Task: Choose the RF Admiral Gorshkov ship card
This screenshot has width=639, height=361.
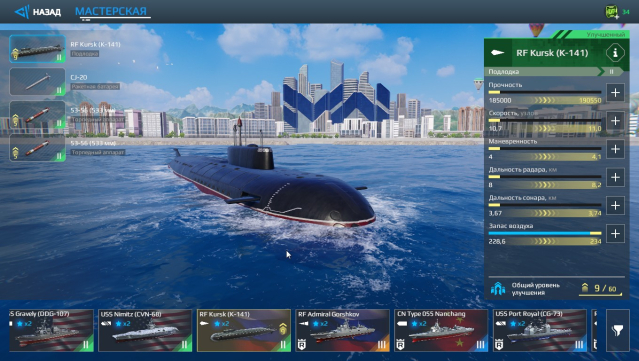Action: click(x=342, y=330)
